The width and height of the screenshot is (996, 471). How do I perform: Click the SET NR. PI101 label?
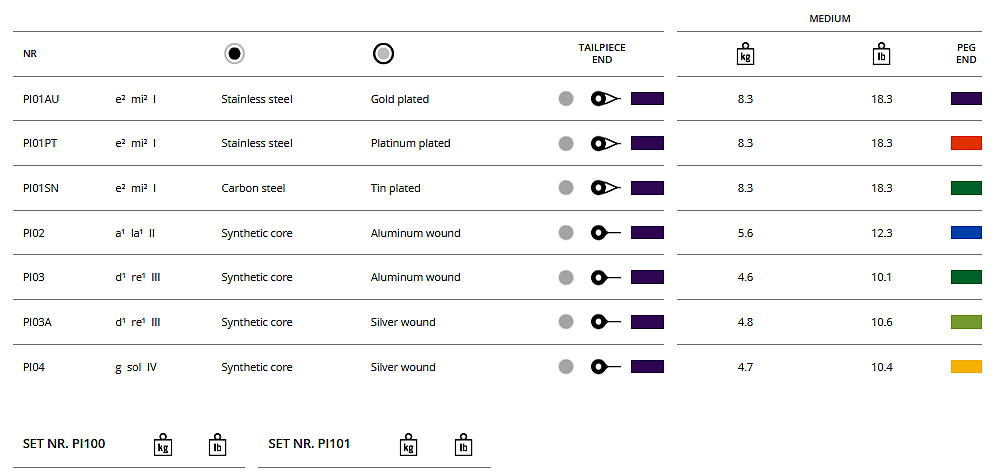pyautogui.click(x=310, y=444)
